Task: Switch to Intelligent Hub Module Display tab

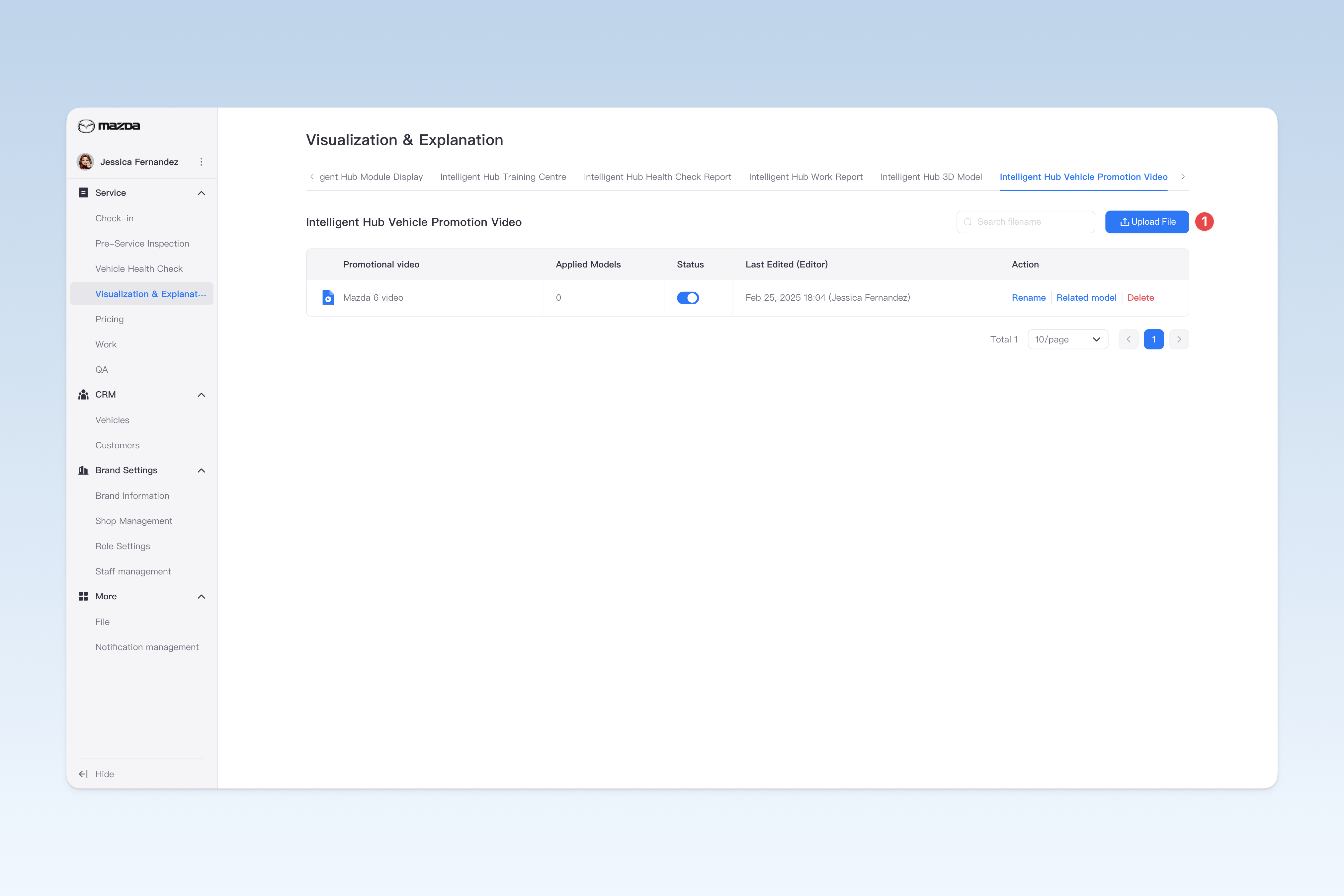Action: (371, 177)
